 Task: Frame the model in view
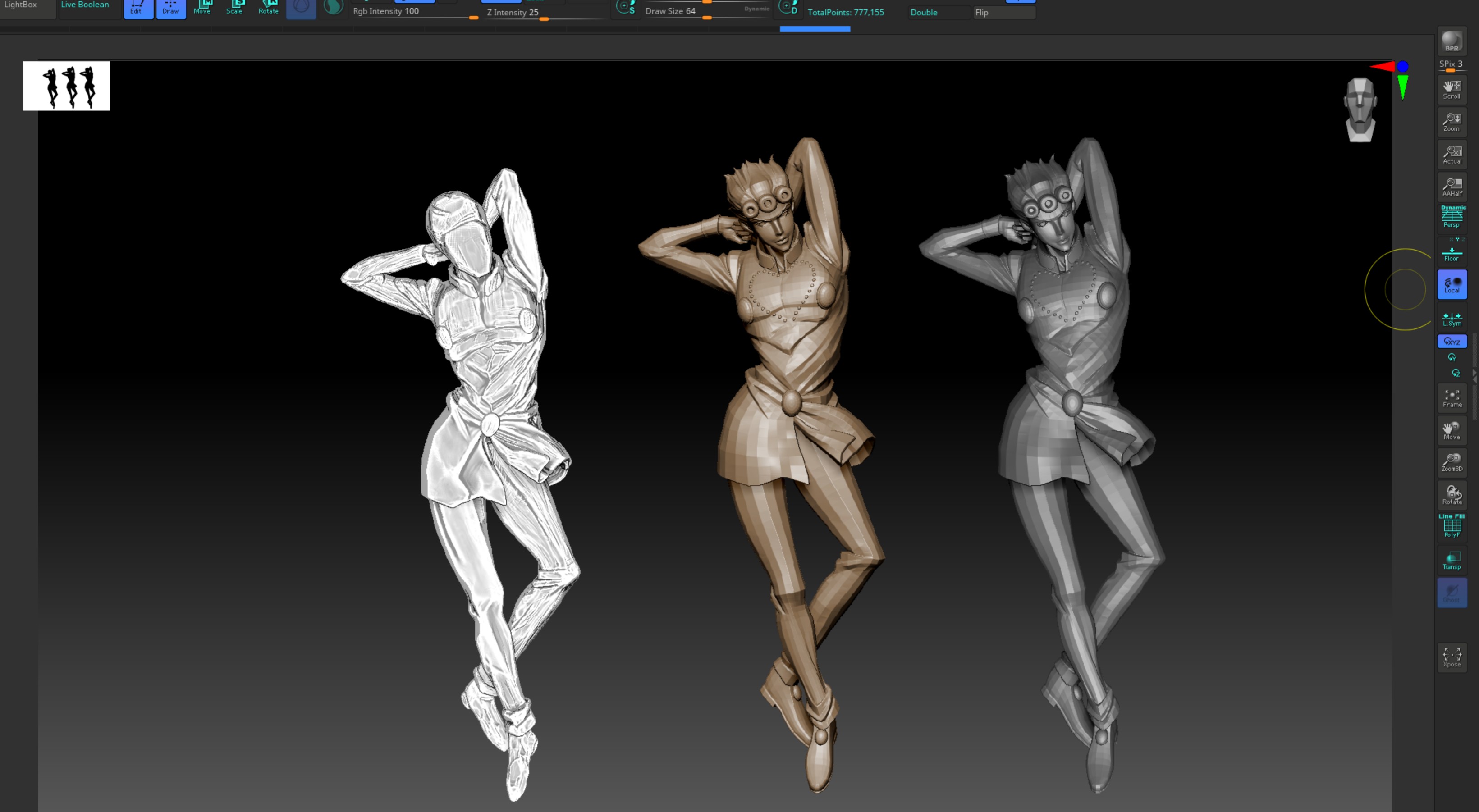coord(1452,398)
